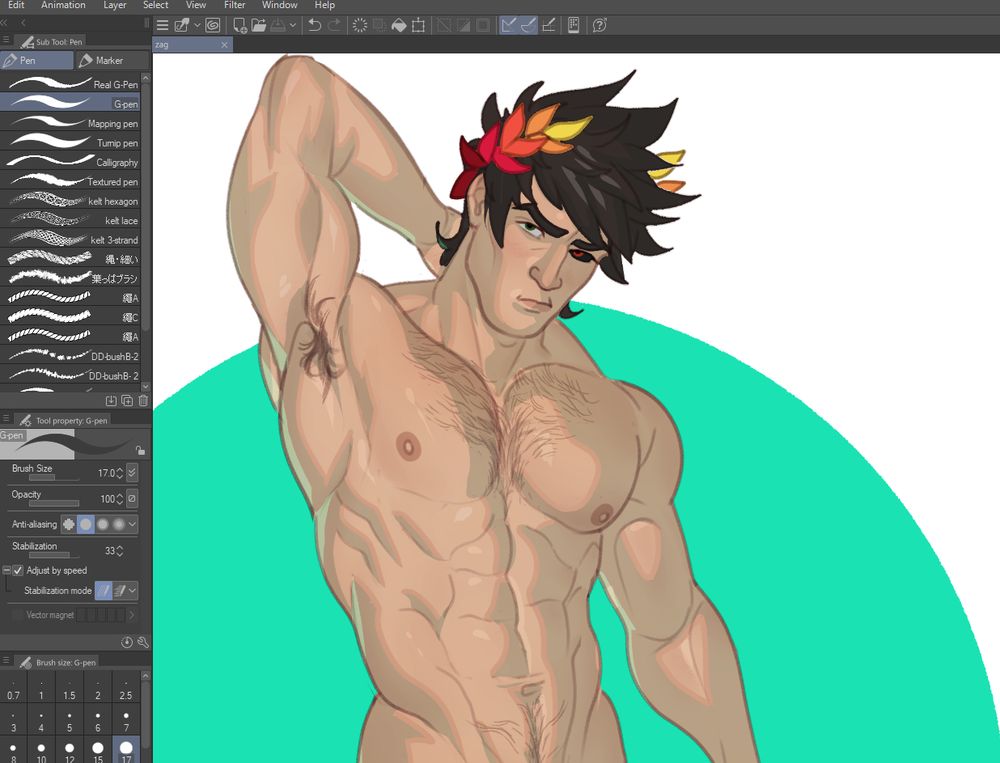Viewport: 1000px width, 763px height.
Task: Toggle the Adjust by speed checkbox
Action: click(x=18, y=570)
